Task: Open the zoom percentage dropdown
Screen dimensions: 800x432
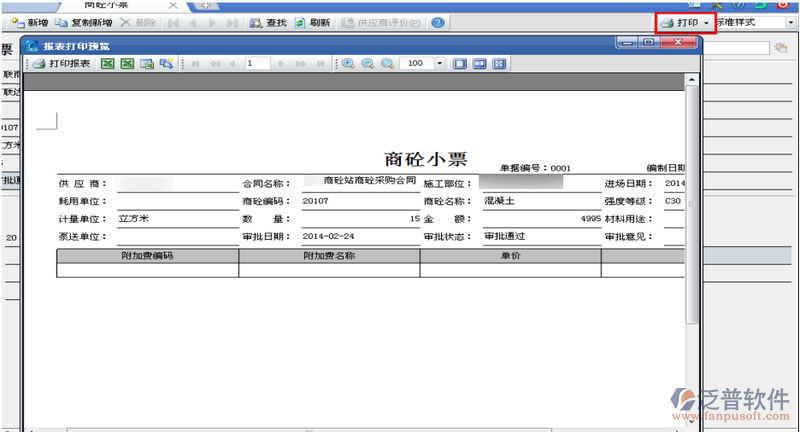Action: pyautogui.click(x=440, y=63)
